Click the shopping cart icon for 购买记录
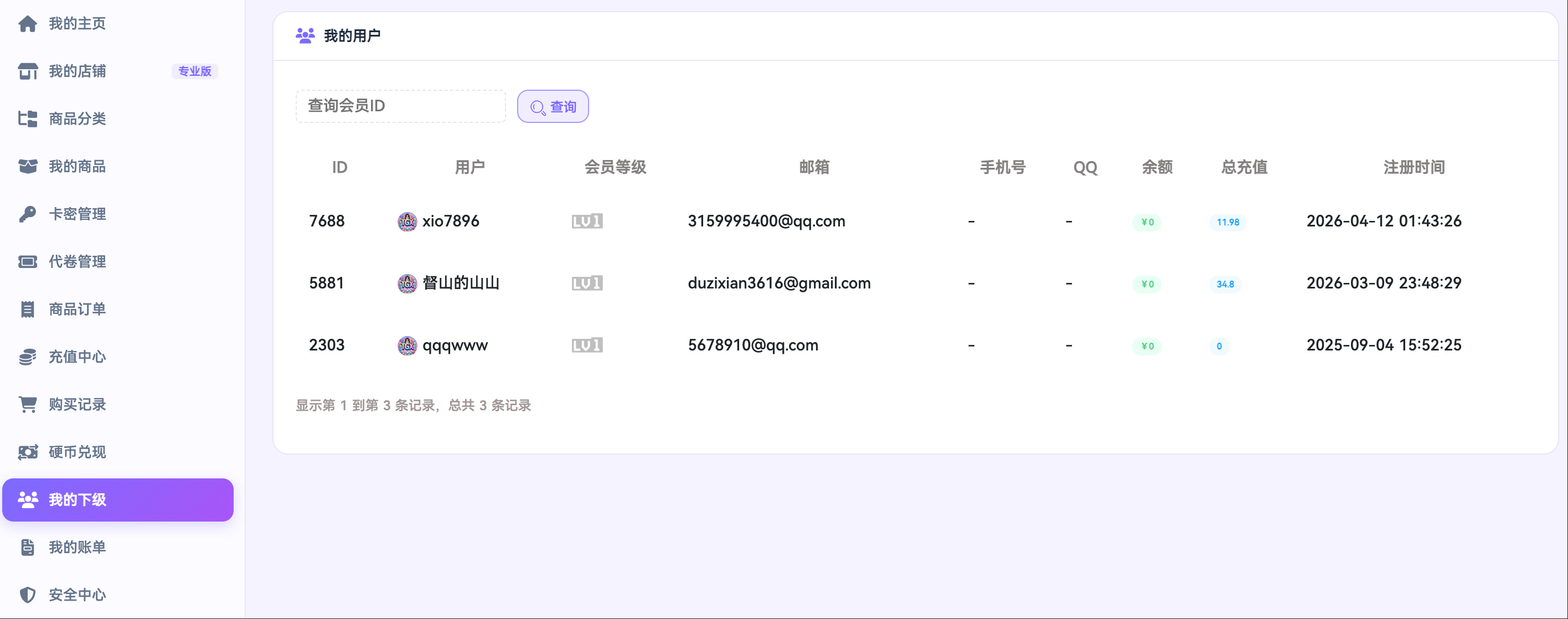Screen dimensions: 1568x619 [x=27, y=404]
